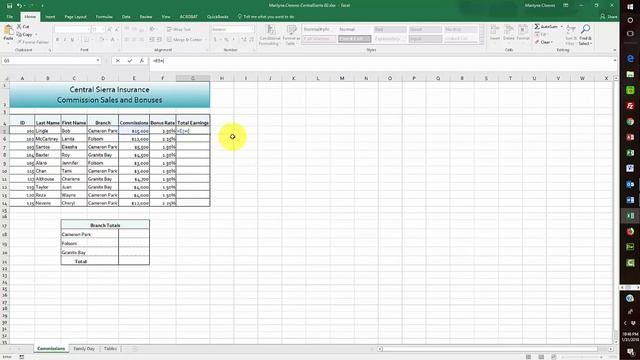640x360 pixels.
Task: Click the Windows Start button in taskbar
Action: pos(630,7)
